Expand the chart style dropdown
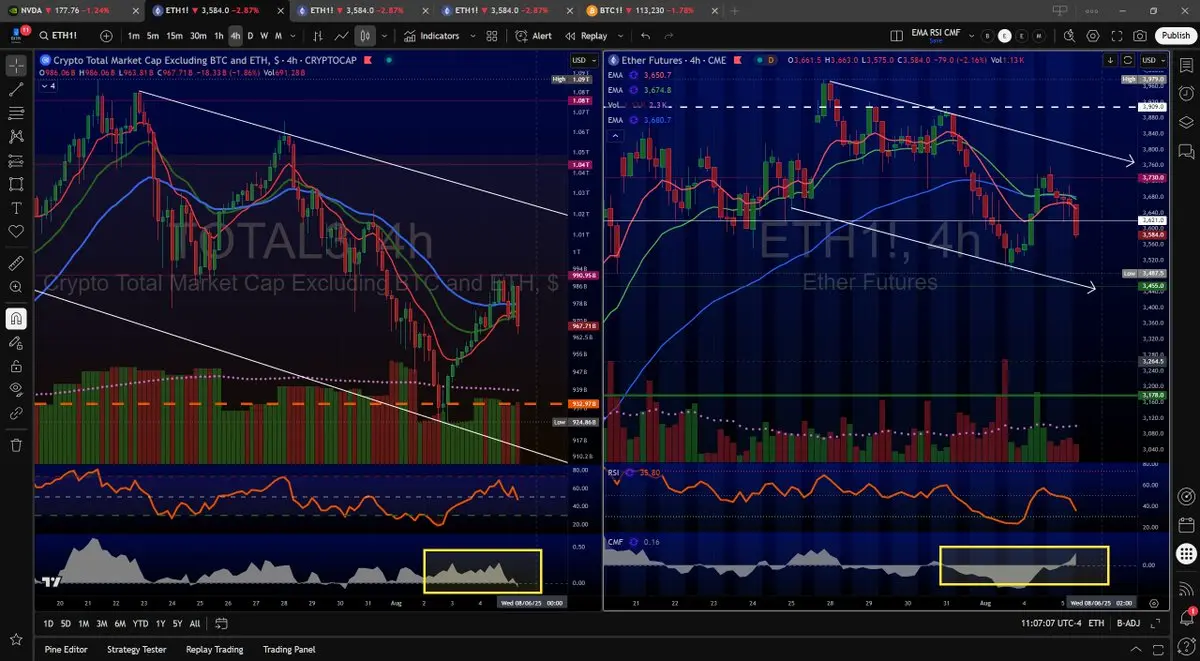This screenshot has height=661, width=1200. tap(386, 36)
